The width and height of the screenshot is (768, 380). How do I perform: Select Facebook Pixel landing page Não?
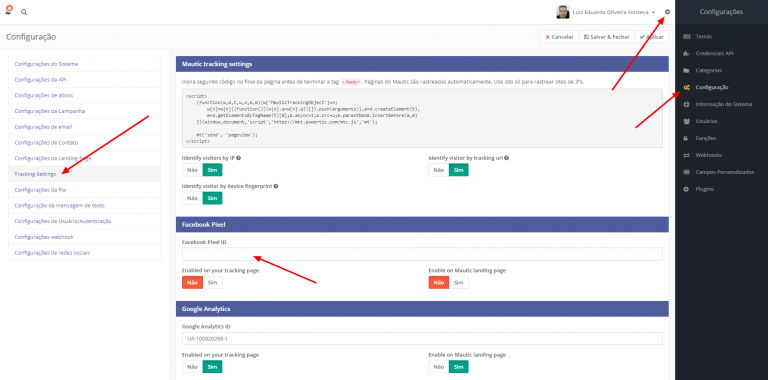click(438, 283)
